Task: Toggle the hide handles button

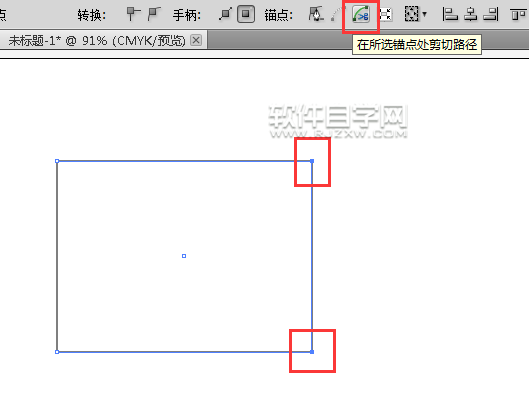Action: pyautogui.click(x=246, y=14)
